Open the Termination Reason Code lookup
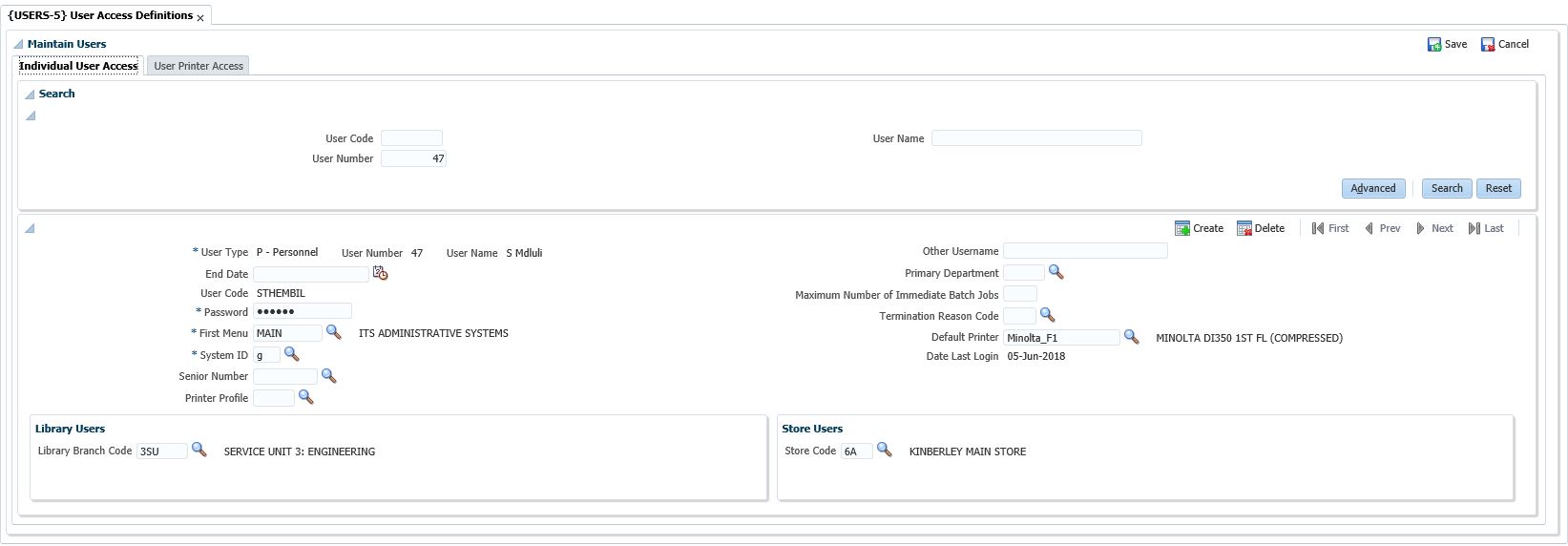The width and height of the screenshot is (1568, 546). [1047, 315]
